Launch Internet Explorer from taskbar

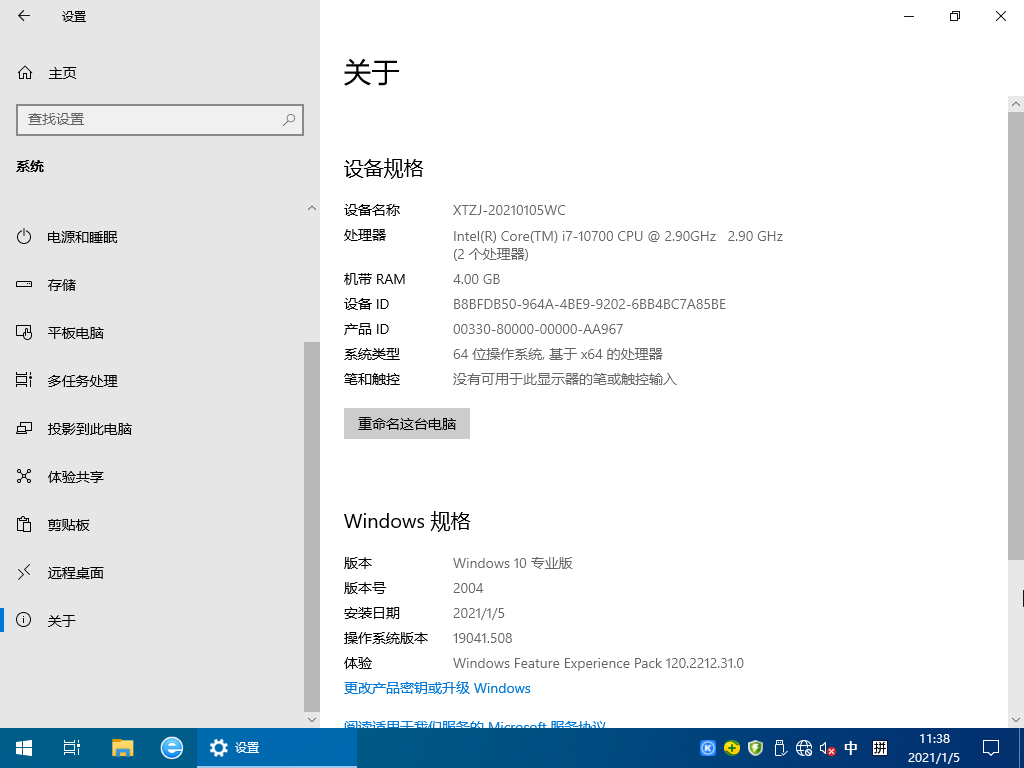172,748
